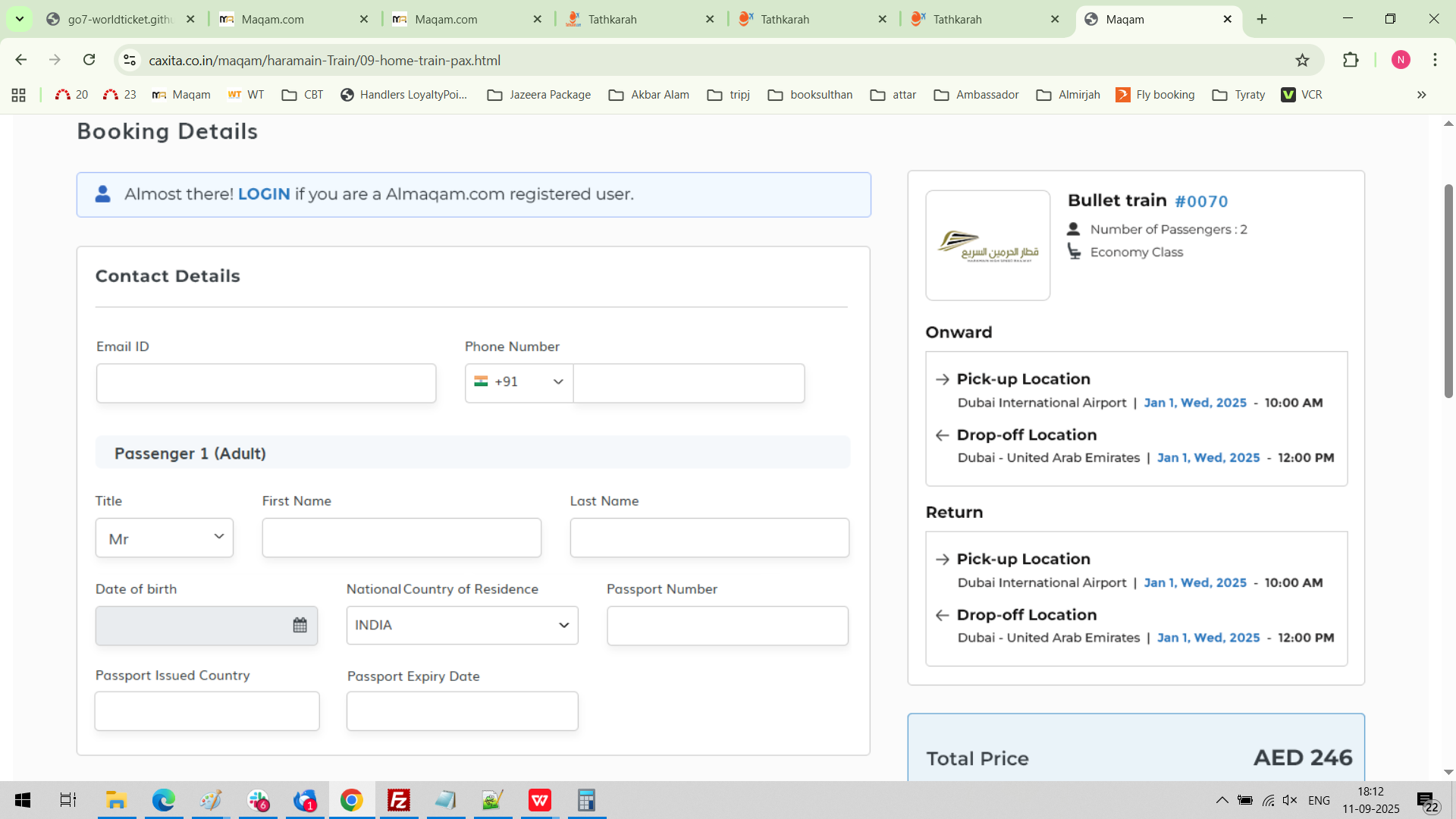Click the Passport Number input field
Screen dimensions: 1456x819
click(x=726, y=626)
